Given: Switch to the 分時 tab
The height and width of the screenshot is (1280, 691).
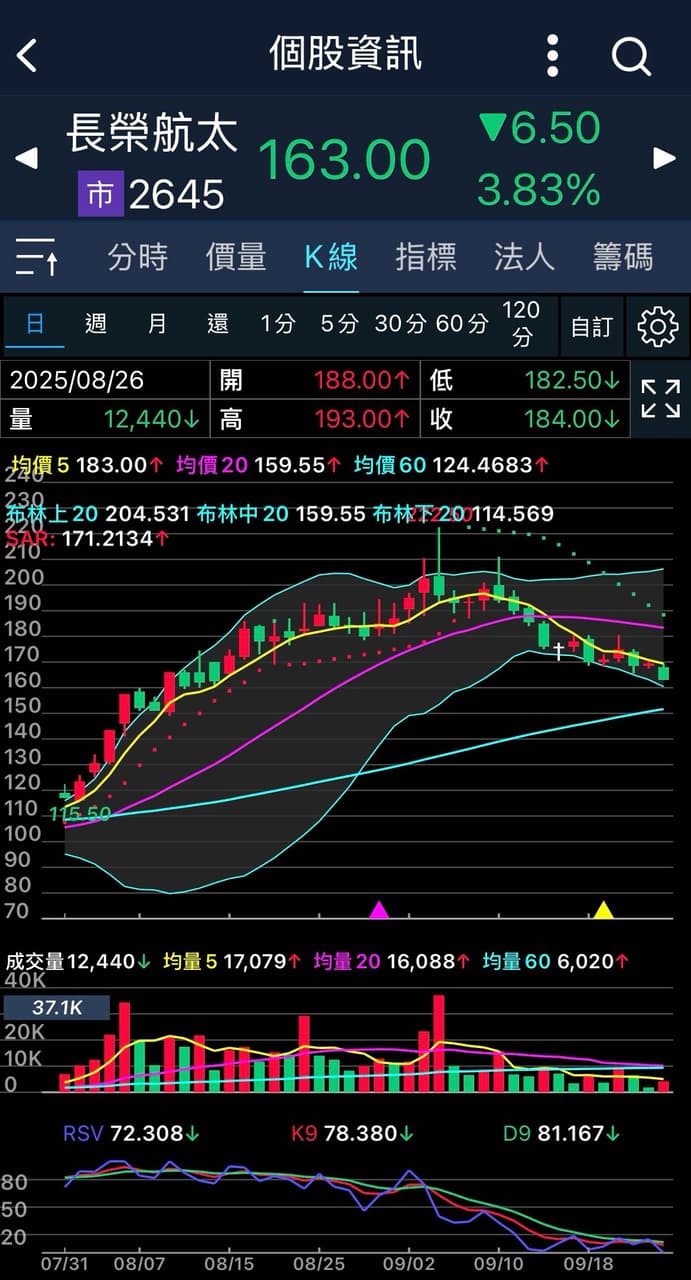Looking at the screenshot, I should coord(138,257).
